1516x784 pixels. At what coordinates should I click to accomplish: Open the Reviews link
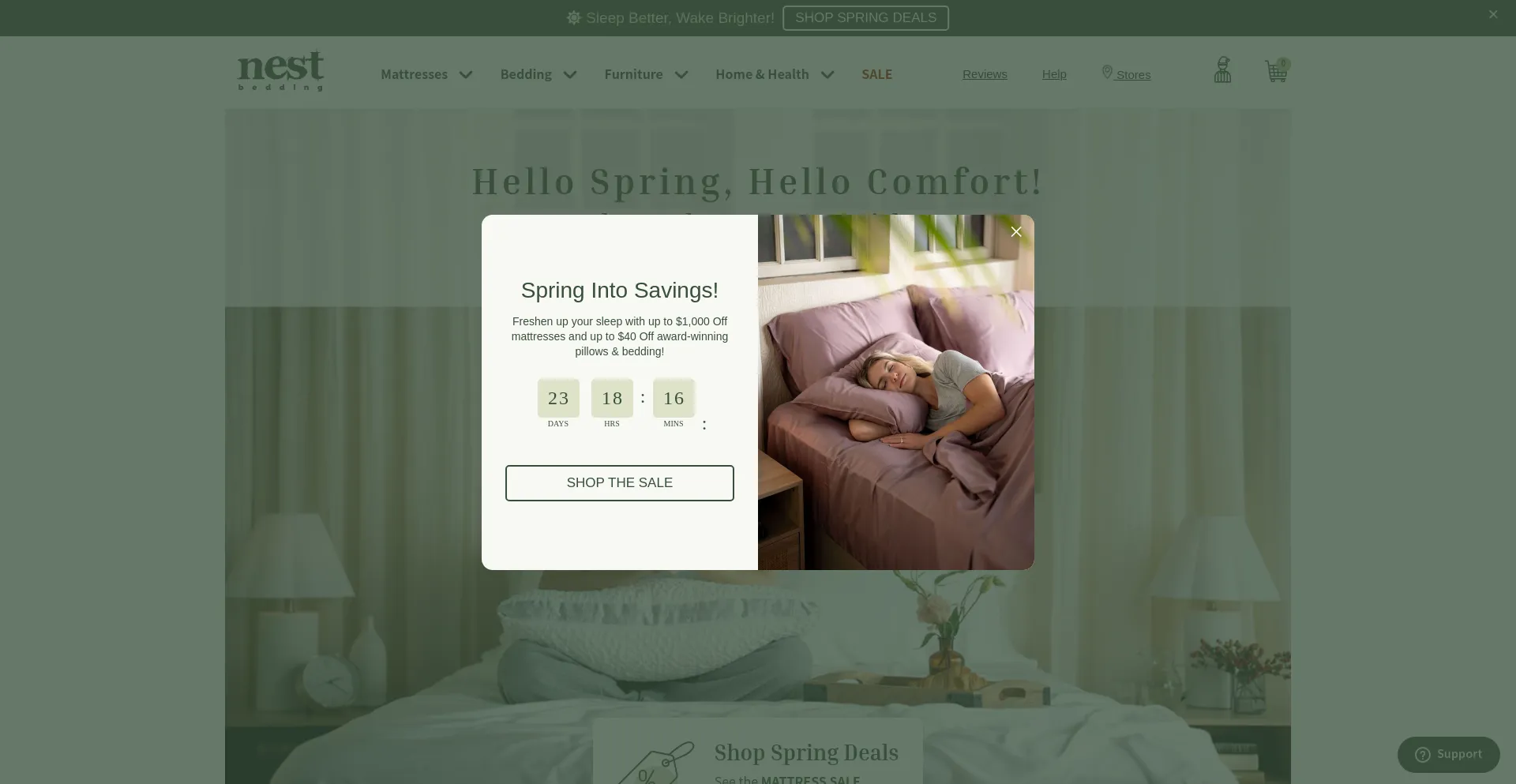985,74
